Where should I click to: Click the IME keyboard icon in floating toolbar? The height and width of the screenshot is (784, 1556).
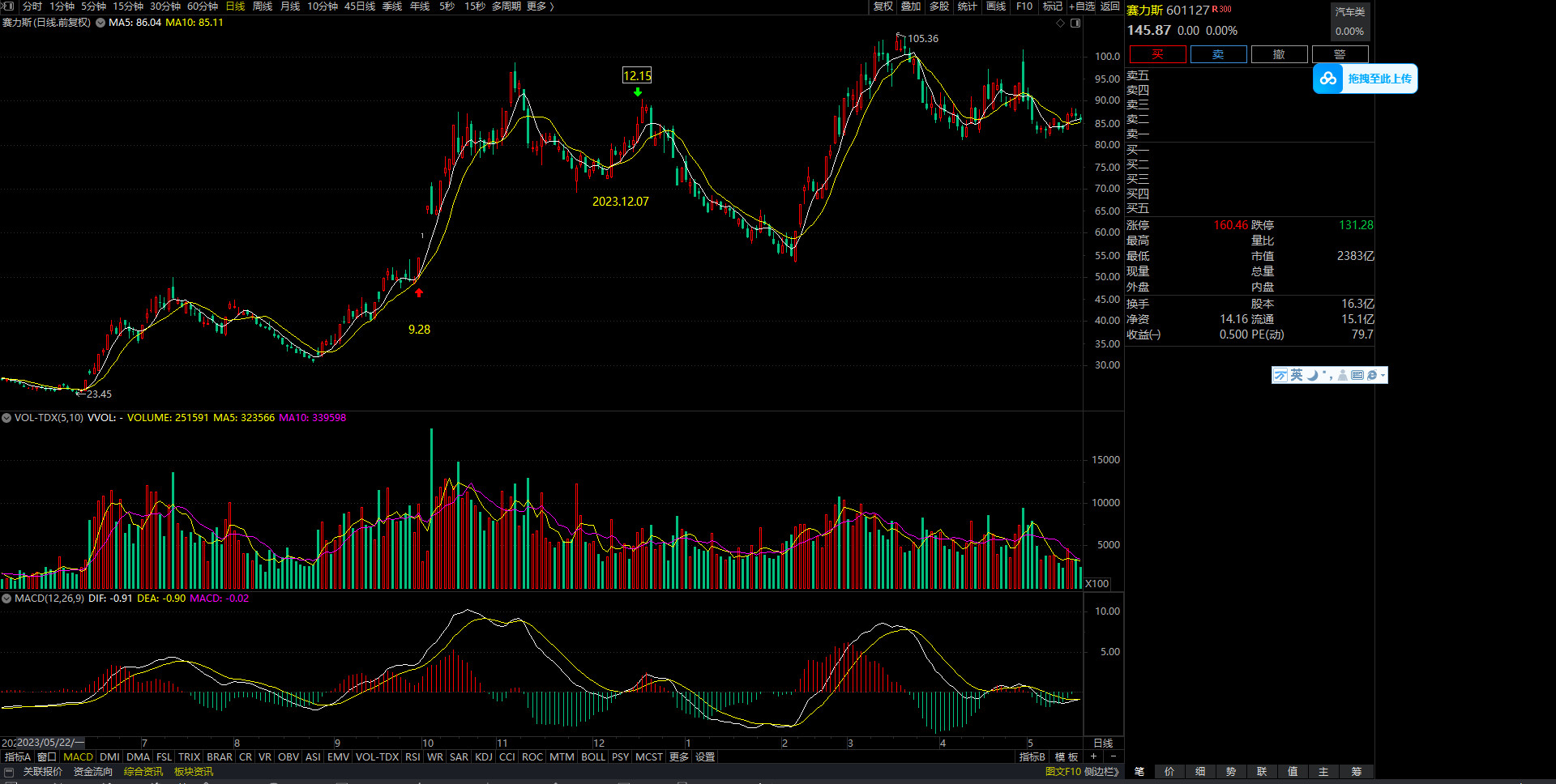coord(1357,375)
